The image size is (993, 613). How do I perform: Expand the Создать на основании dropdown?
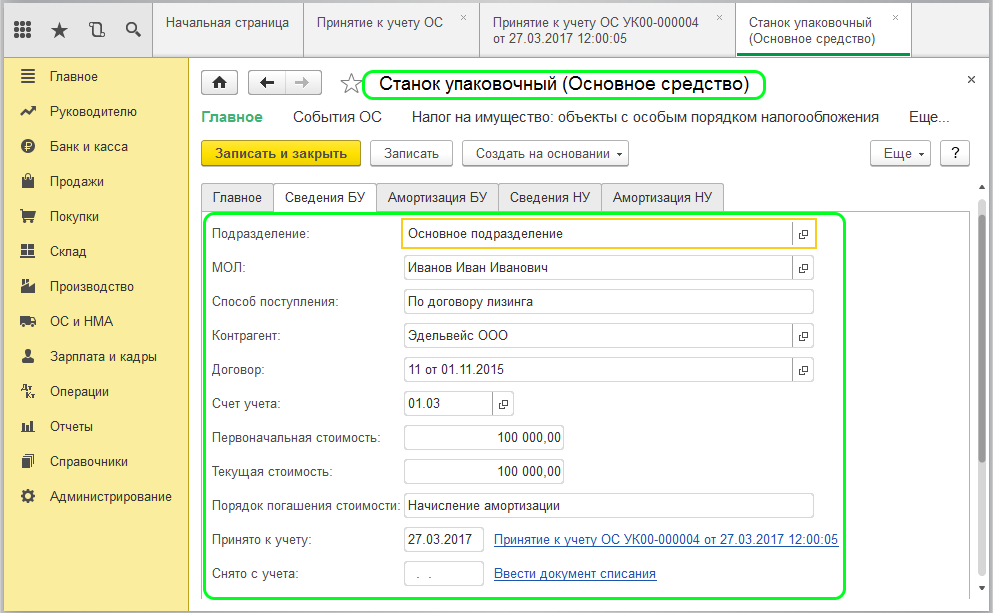pyautogui.click(x=551, y=153)
